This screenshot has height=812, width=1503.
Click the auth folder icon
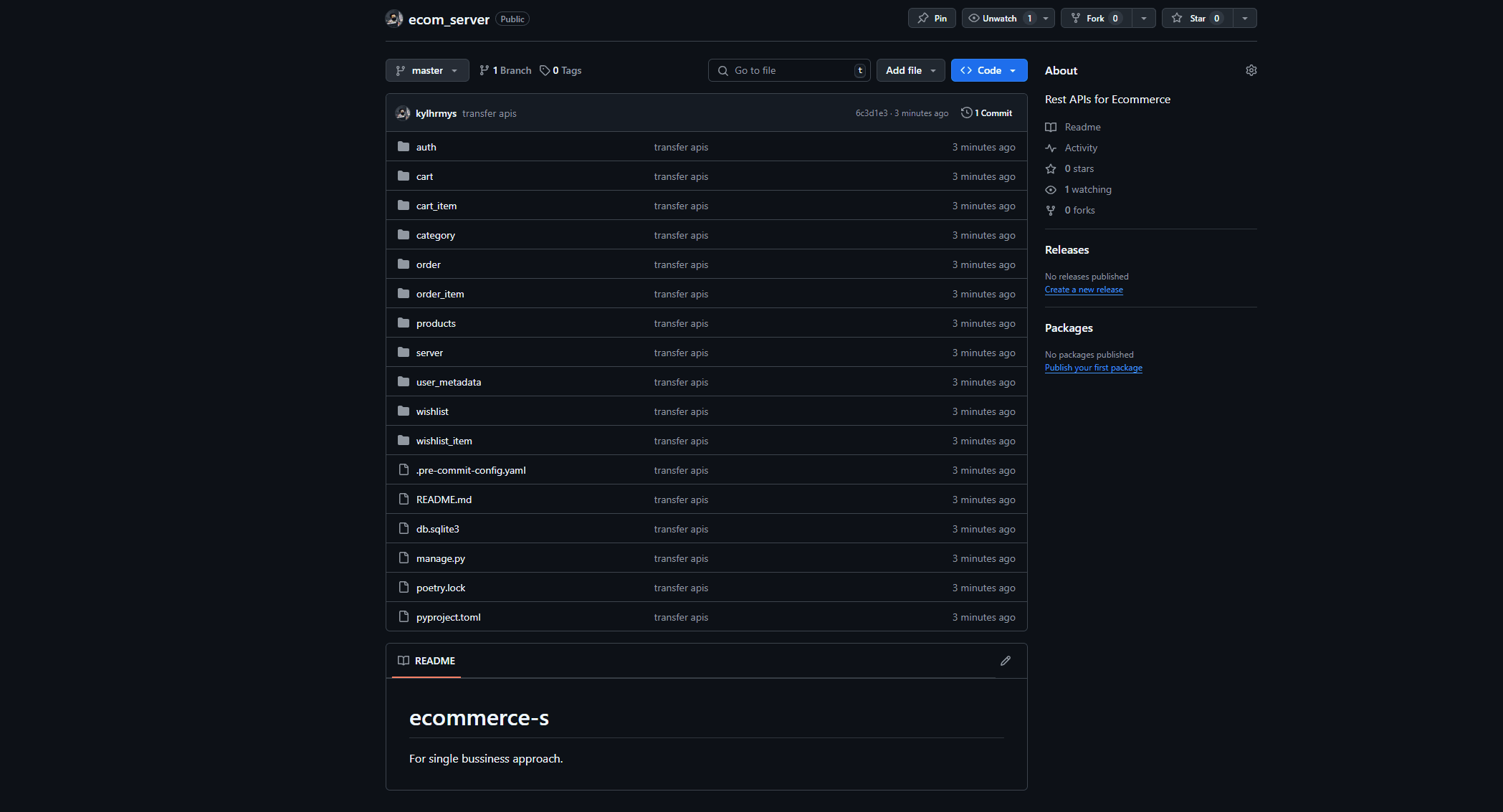click(404, 147)
